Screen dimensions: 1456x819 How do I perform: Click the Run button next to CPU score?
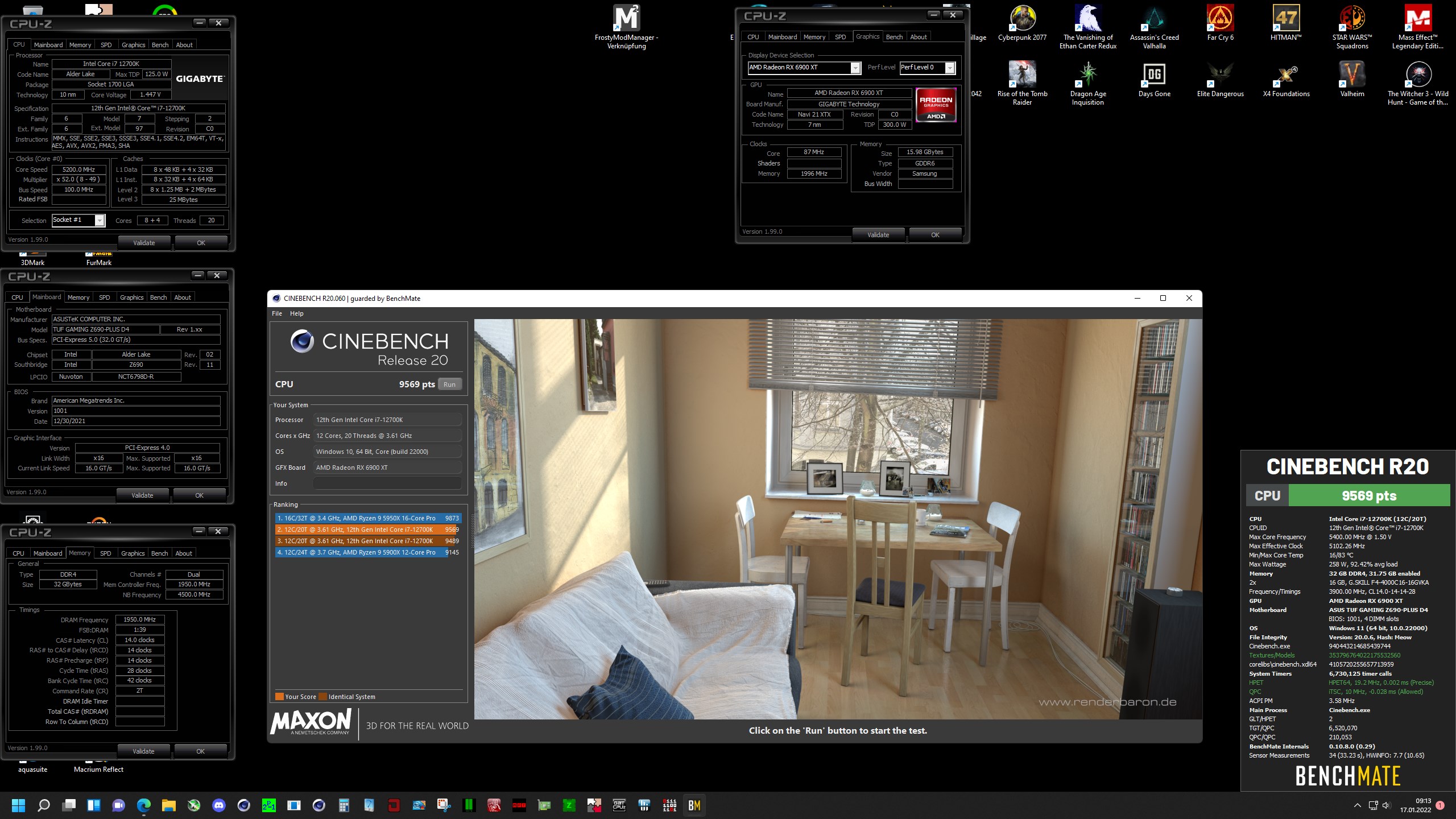(x=450, y=384)
